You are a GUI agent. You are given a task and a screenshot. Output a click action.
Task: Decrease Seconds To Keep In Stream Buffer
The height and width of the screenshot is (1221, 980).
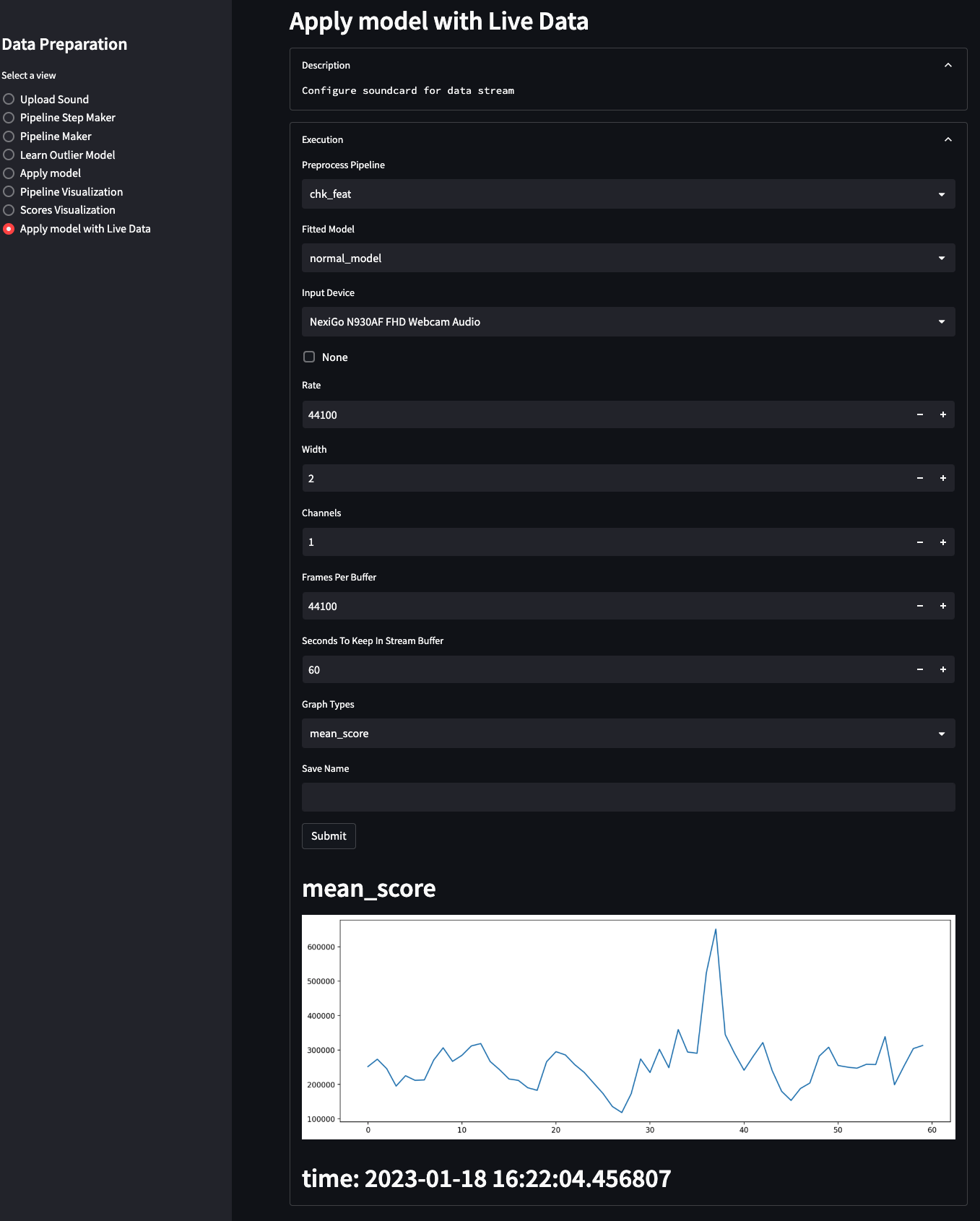(920, 669)
